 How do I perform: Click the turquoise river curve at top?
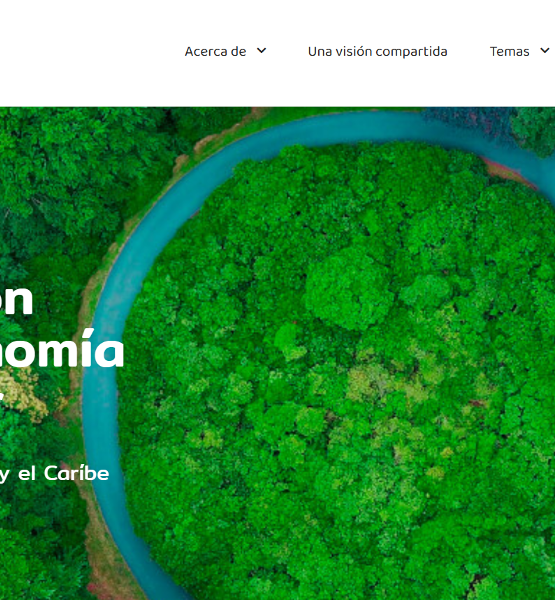[344, 128]
